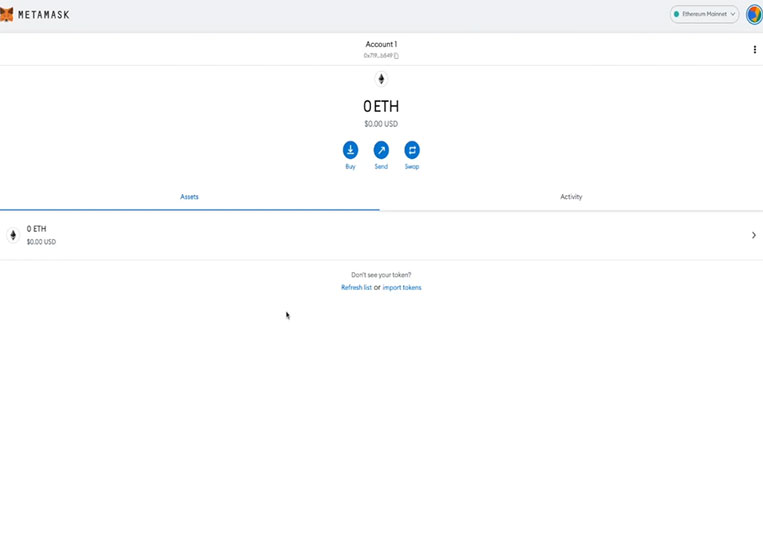The image size is (763, 541).
Task: Click the import tokens link
Action: click(402, 288)
